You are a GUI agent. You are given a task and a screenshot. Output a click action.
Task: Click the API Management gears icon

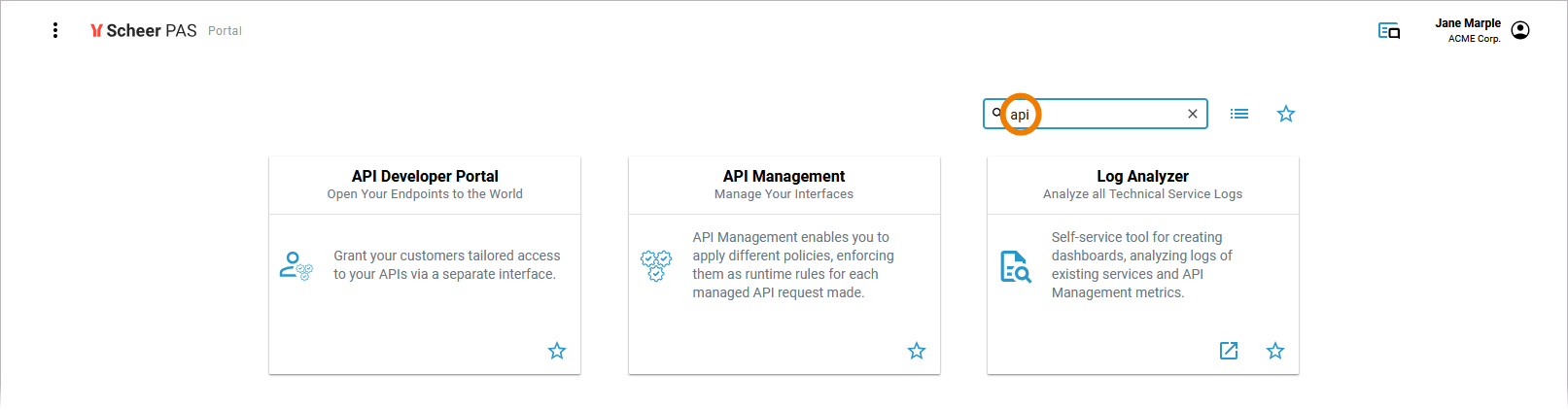[656, 265]
